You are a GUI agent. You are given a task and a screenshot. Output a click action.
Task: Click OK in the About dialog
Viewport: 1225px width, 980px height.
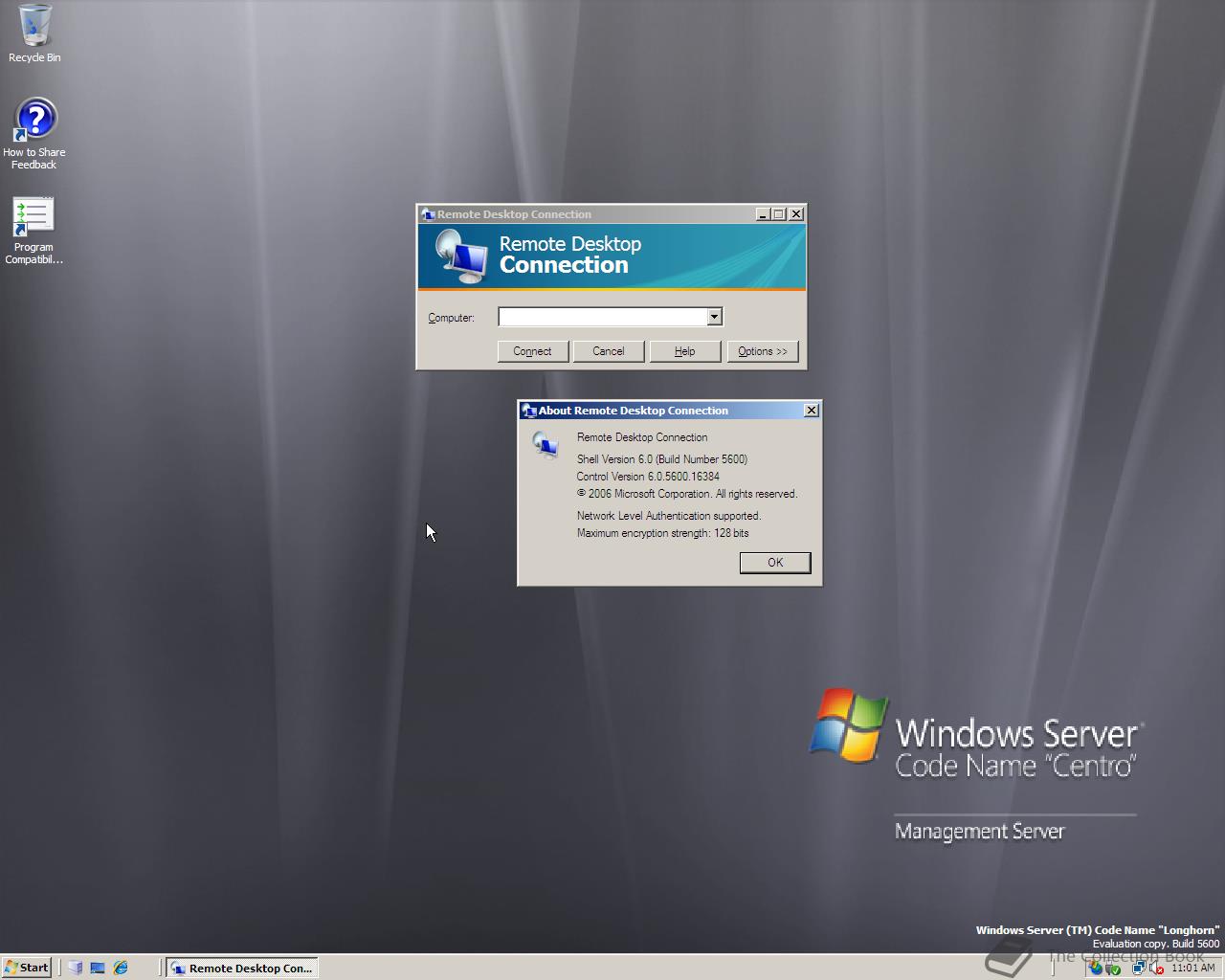pyautogui.click(x=775, y=563)
